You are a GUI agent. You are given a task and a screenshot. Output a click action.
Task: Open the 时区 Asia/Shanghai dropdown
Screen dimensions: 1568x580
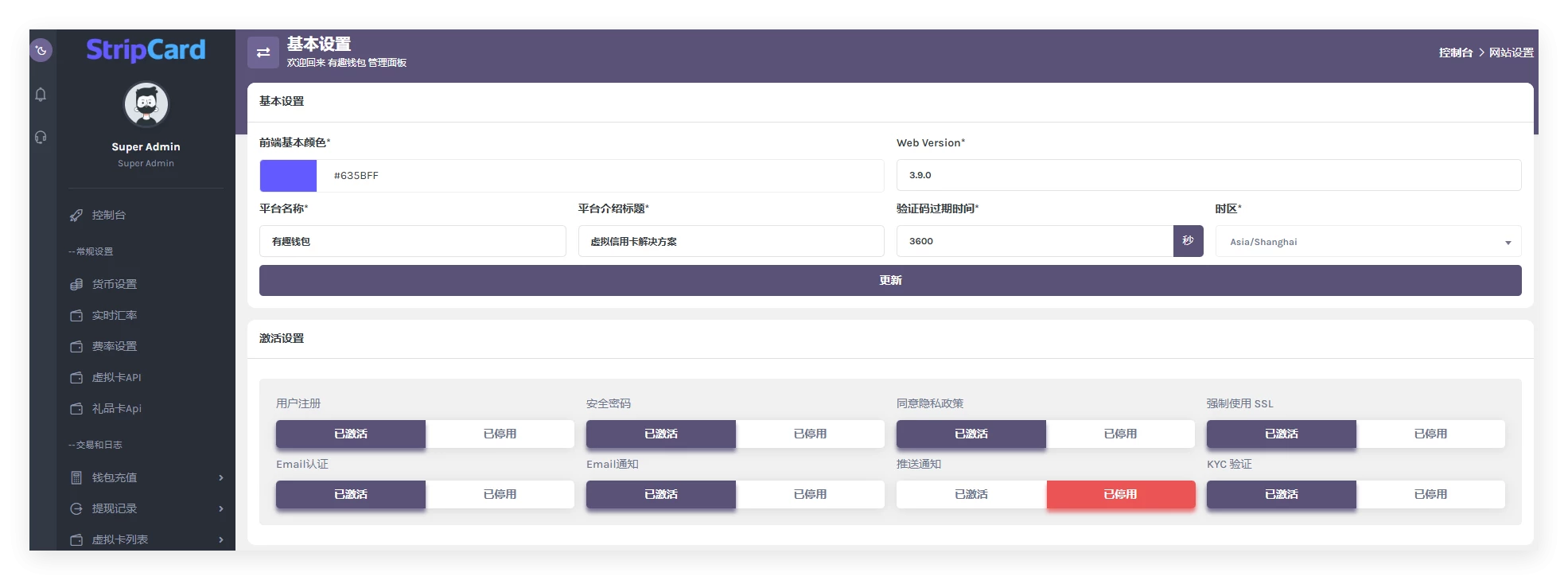[1368, 242]
